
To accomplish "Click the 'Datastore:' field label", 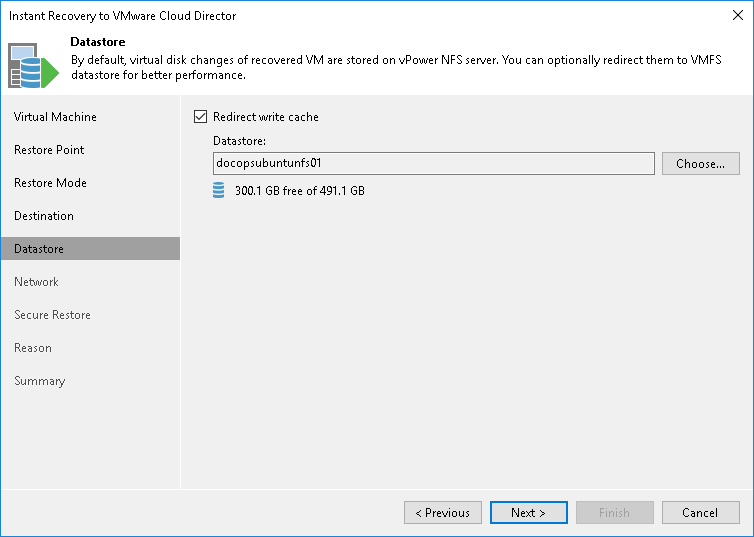I will tap(239, 141).
